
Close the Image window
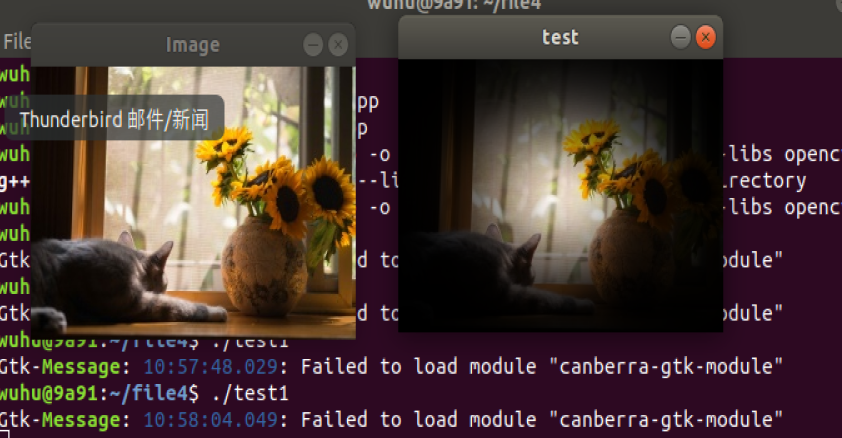[x=338, y=45]
